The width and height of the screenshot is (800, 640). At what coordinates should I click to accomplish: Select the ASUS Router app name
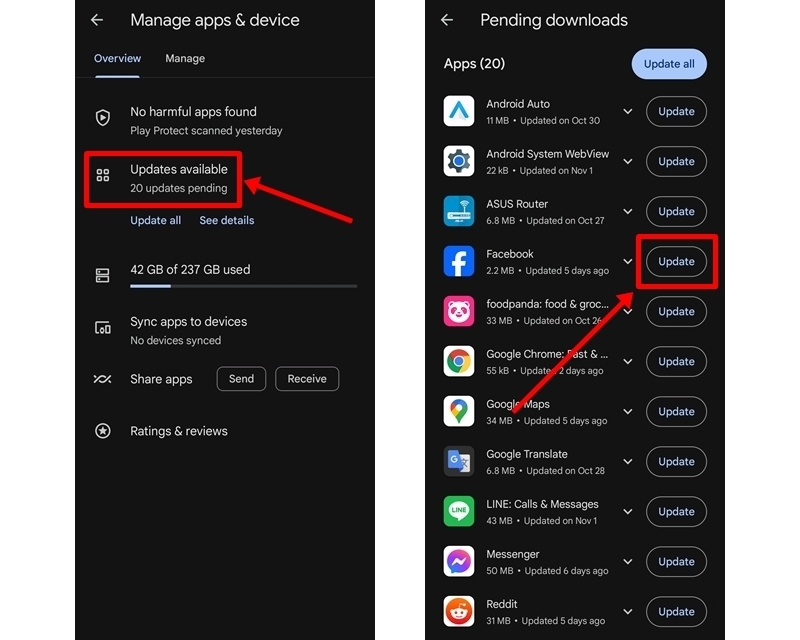click(517, 204)
